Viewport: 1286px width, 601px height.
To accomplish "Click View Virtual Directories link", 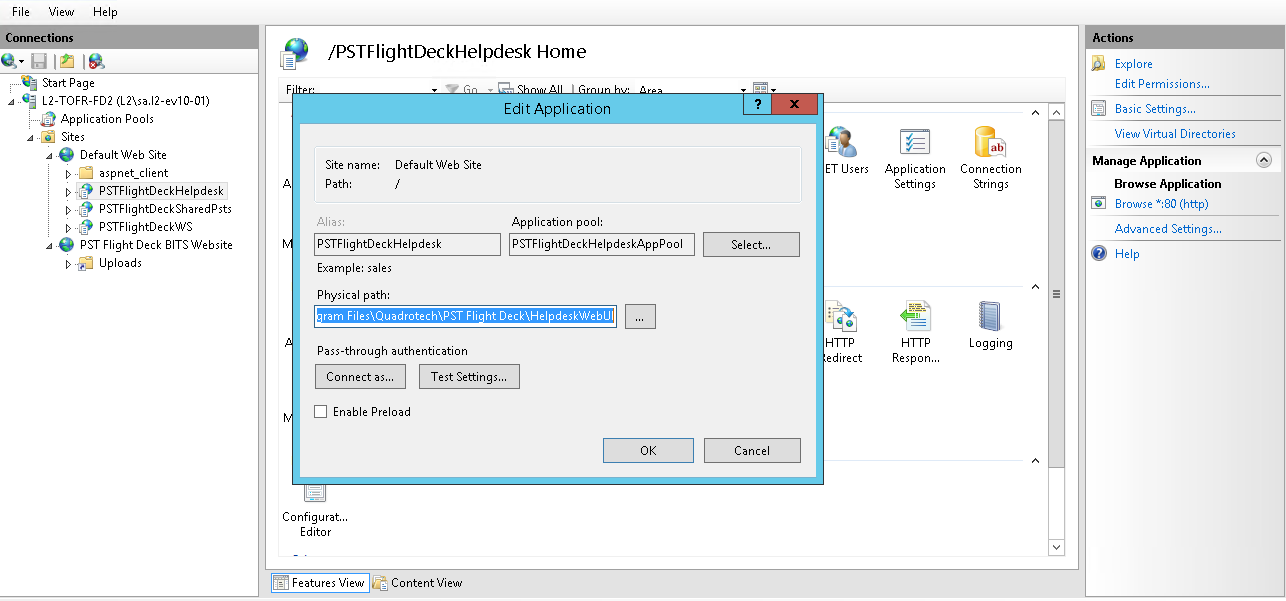I will (x=1175, y=134).
